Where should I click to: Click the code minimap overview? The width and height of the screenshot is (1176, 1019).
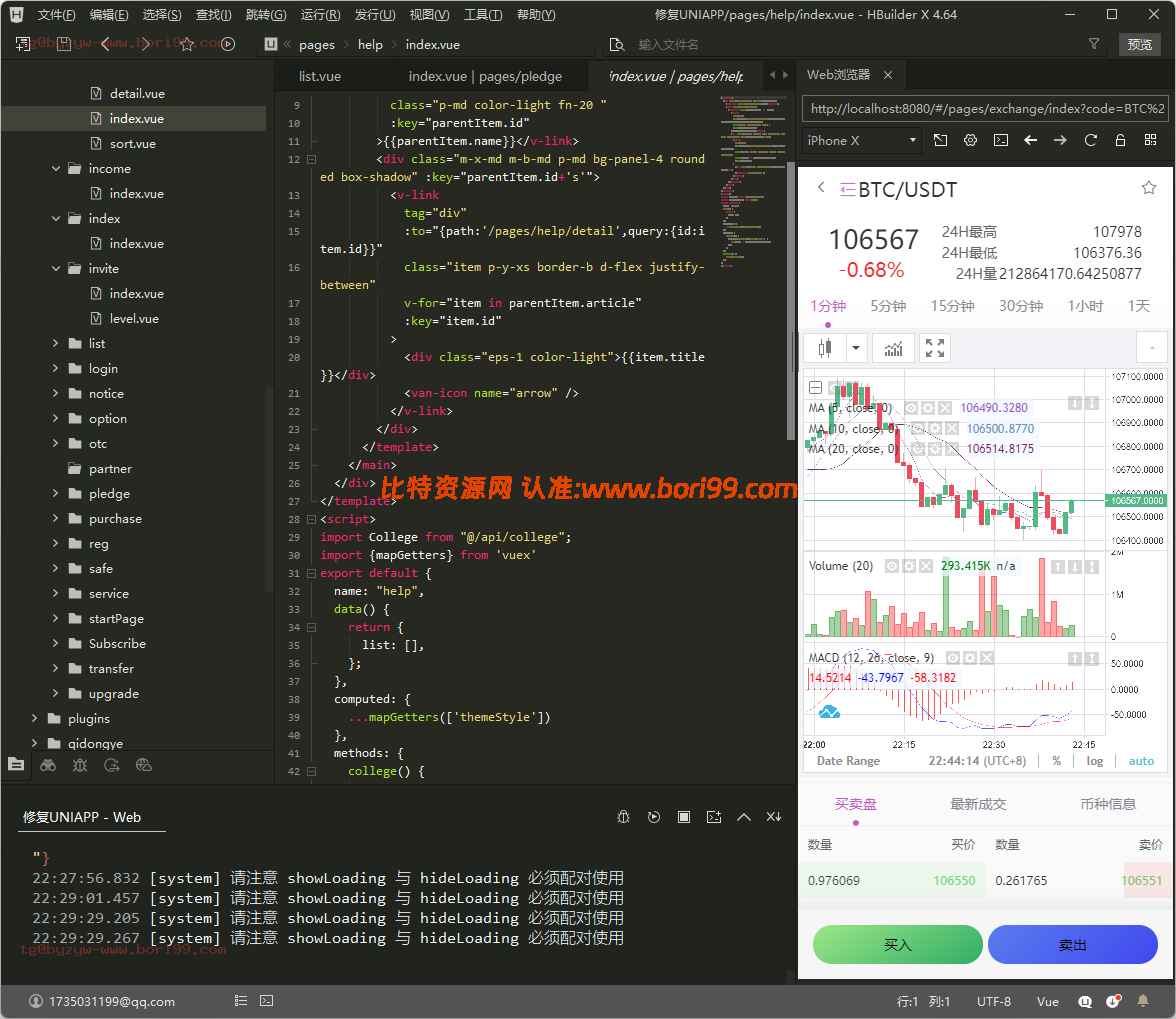[x=751, y=181]
